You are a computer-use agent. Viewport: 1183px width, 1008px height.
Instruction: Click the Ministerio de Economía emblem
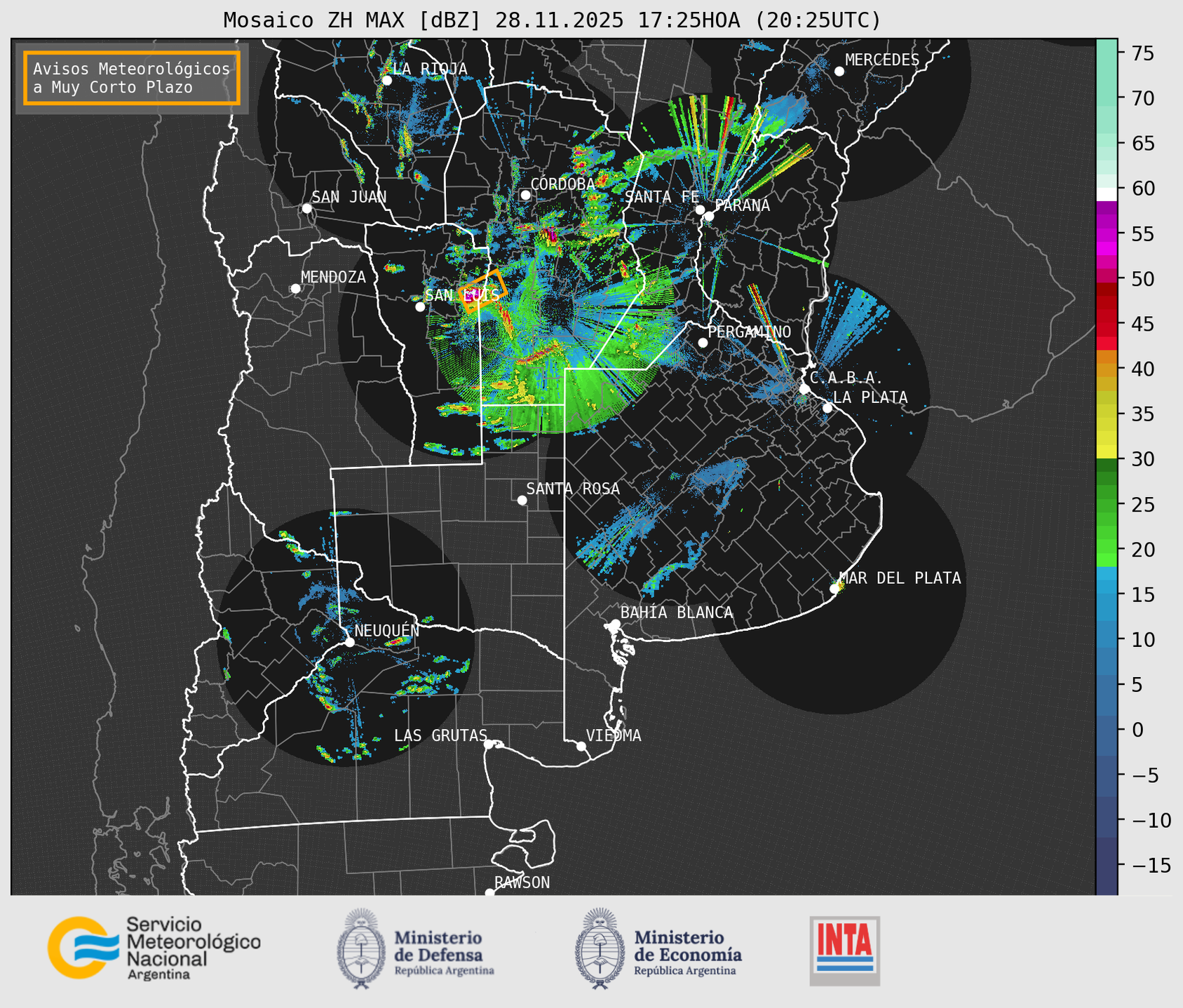click(x=600, y=948)
